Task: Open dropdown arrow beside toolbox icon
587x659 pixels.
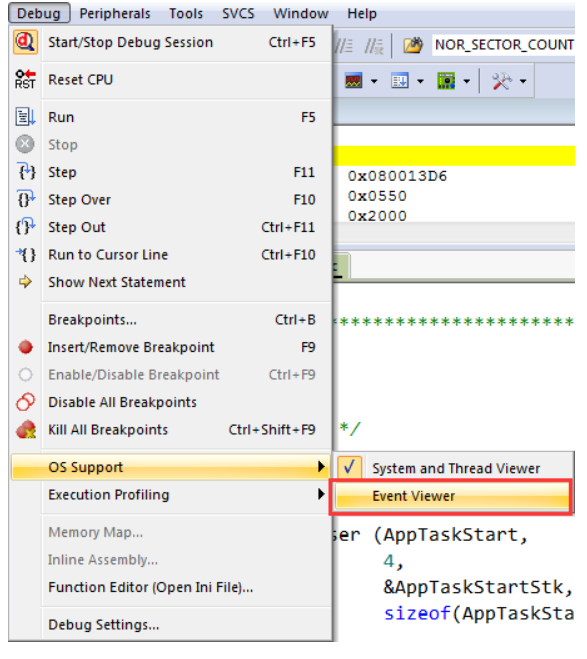Action: tap(523, 81)
